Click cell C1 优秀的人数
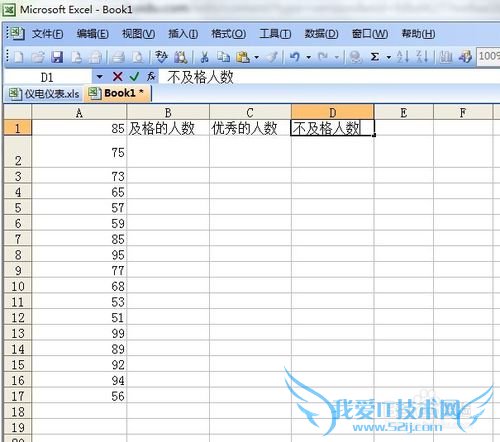The image size is (500, 442). tap(250, 128)
